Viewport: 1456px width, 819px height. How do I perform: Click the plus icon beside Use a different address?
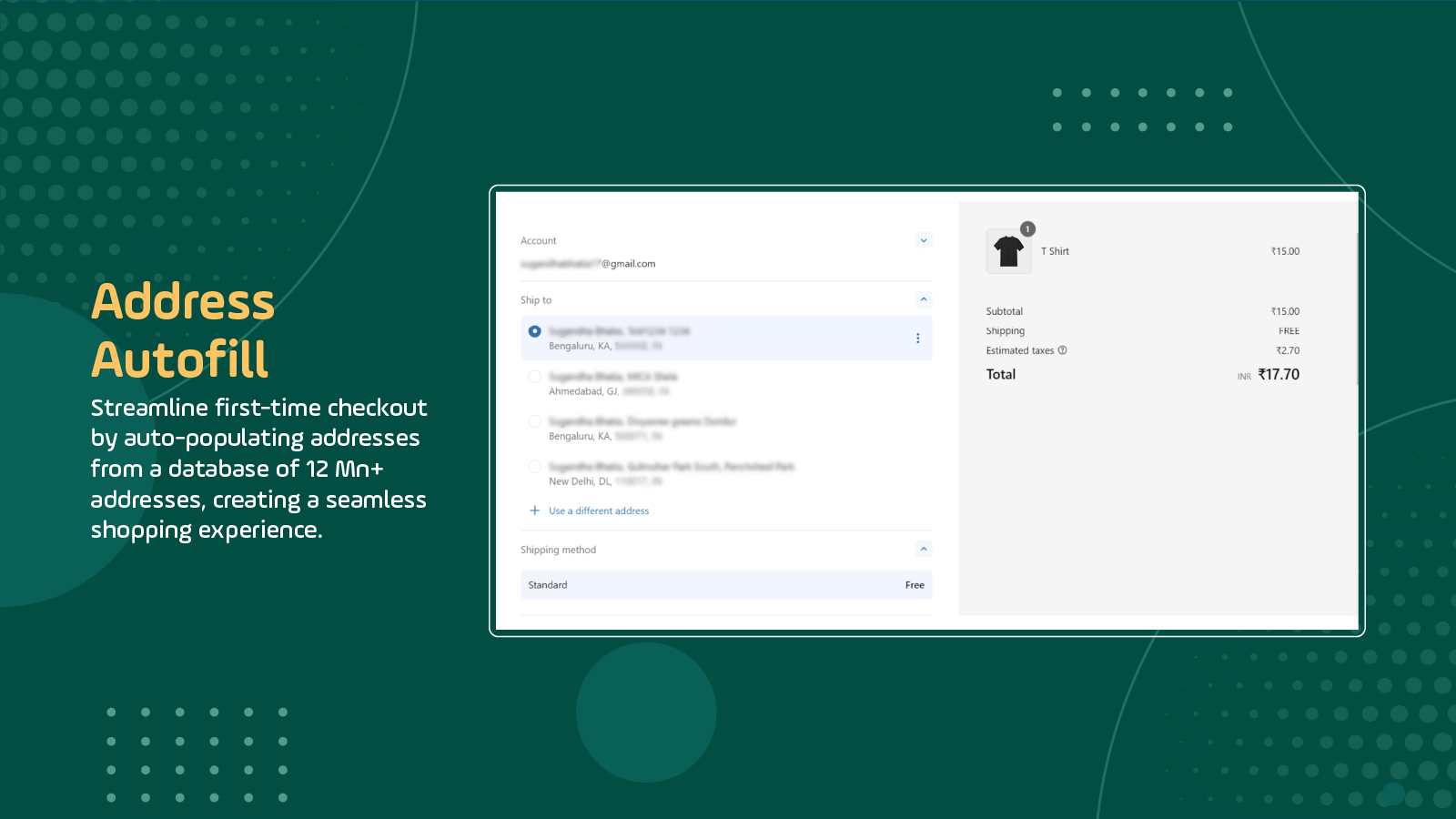(535, 511)
